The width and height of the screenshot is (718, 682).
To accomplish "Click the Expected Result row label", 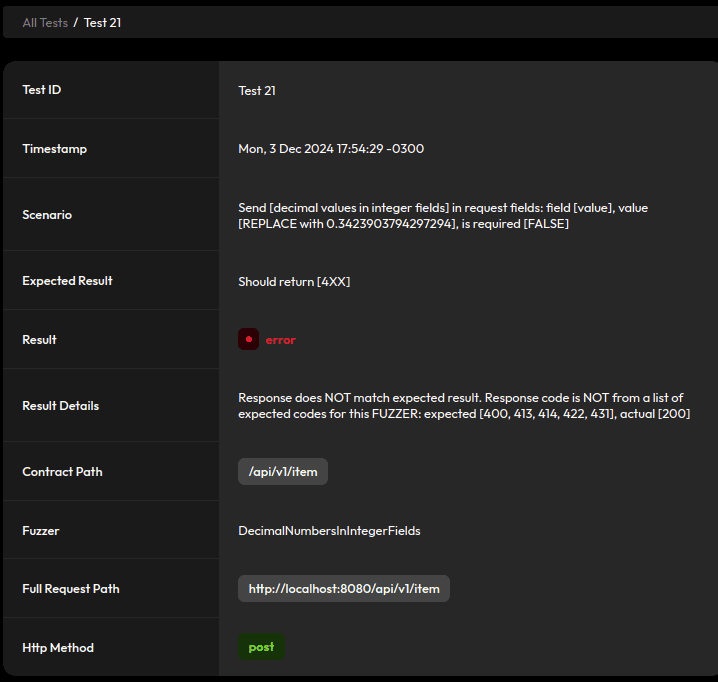I will (67, 281).
